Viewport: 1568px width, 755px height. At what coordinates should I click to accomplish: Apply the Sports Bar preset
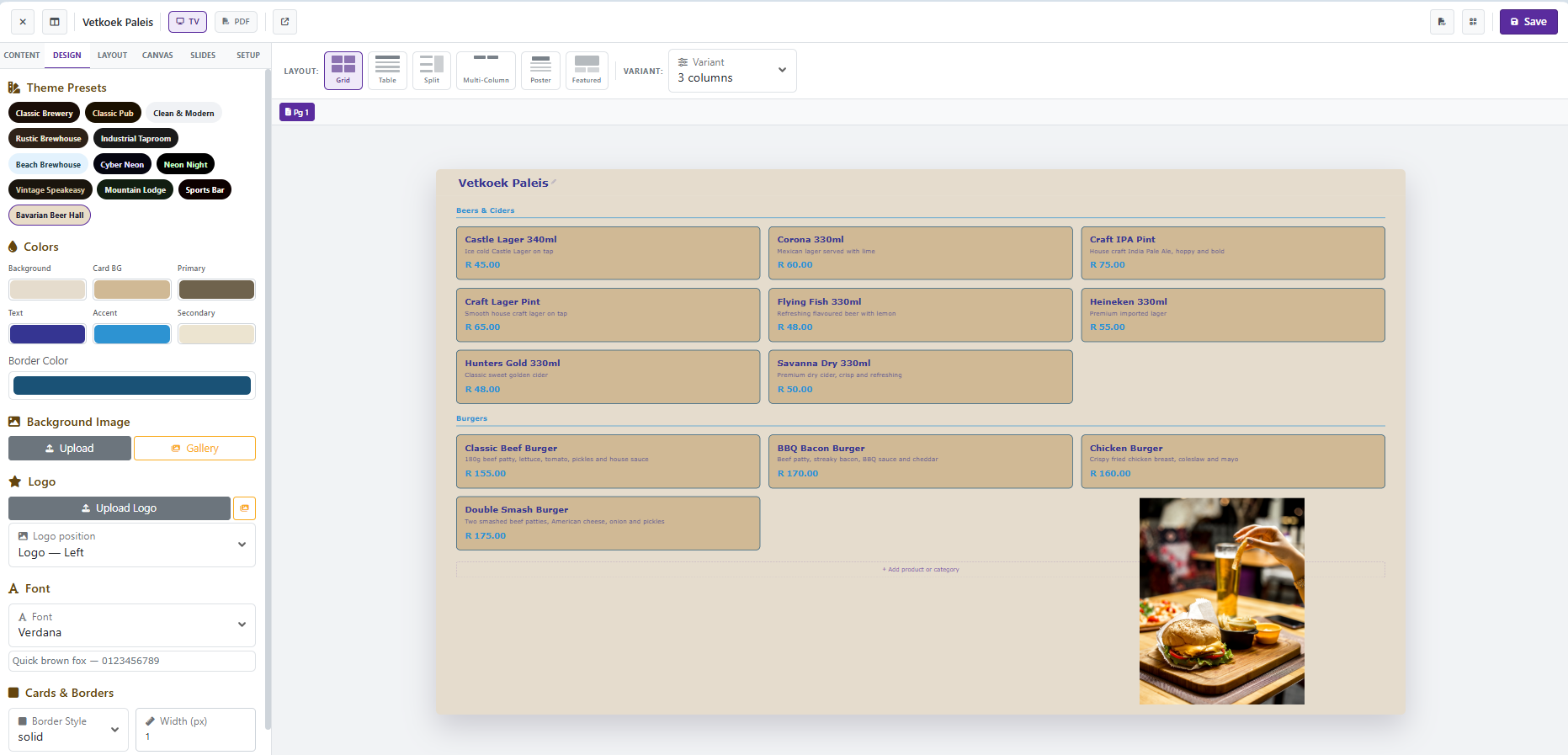(x=205, y=189)
